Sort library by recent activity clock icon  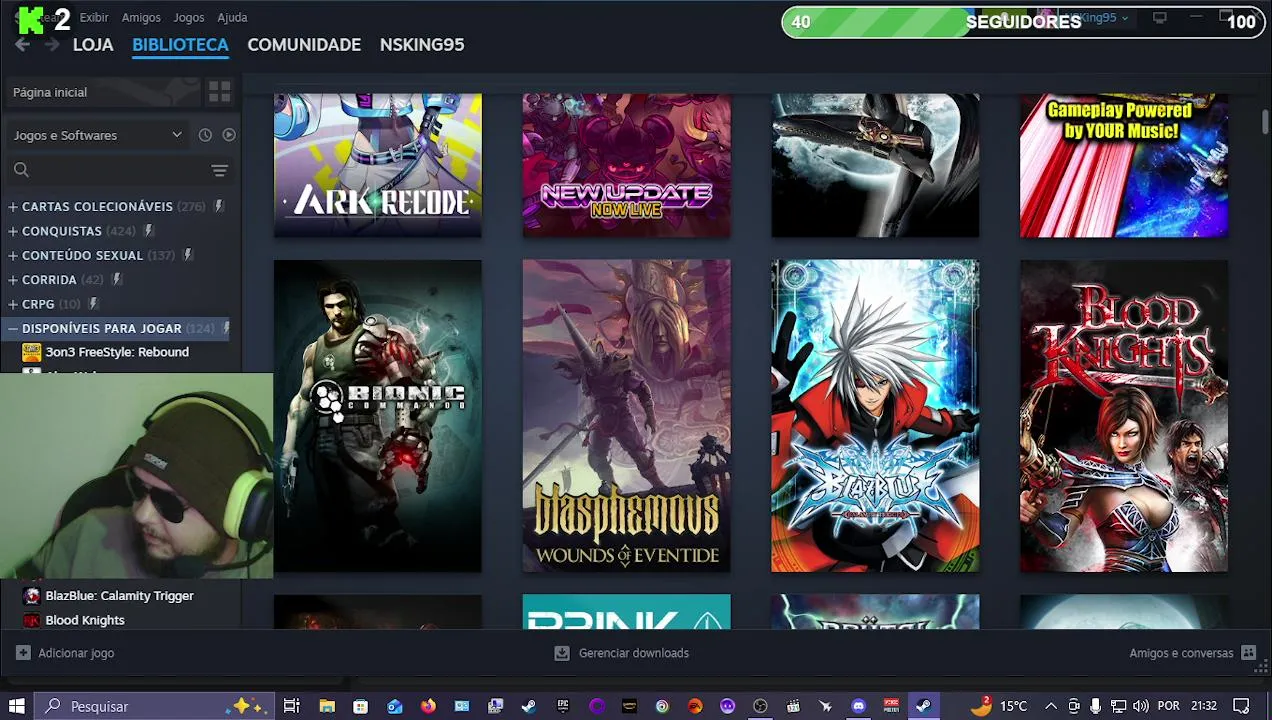[205, 135]
